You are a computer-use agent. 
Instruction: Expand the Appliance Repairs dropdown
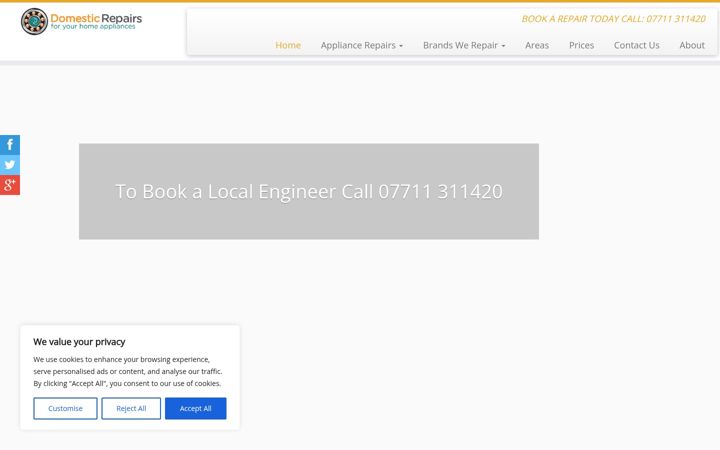click(362, 45)
